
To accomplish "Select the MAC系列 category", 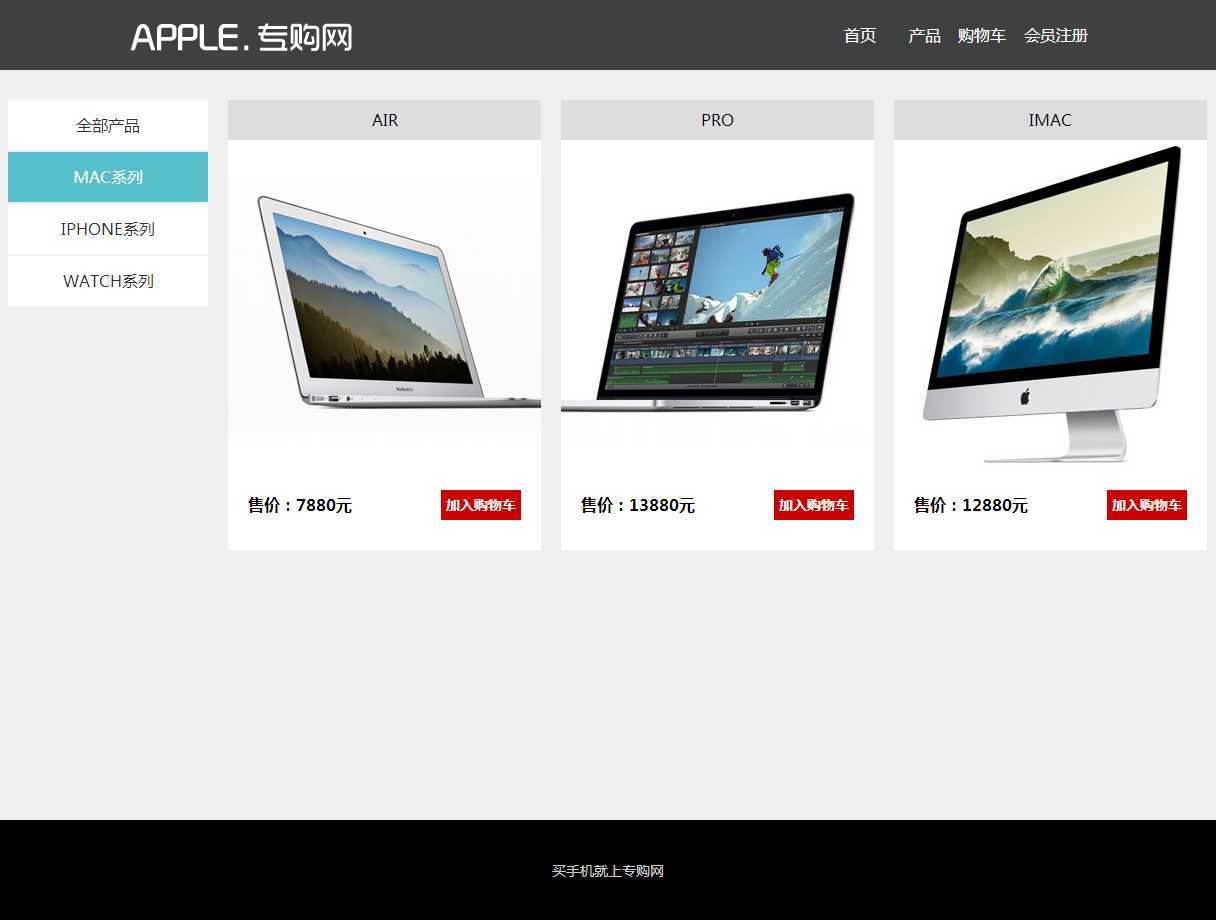I will tap(108, 177).
